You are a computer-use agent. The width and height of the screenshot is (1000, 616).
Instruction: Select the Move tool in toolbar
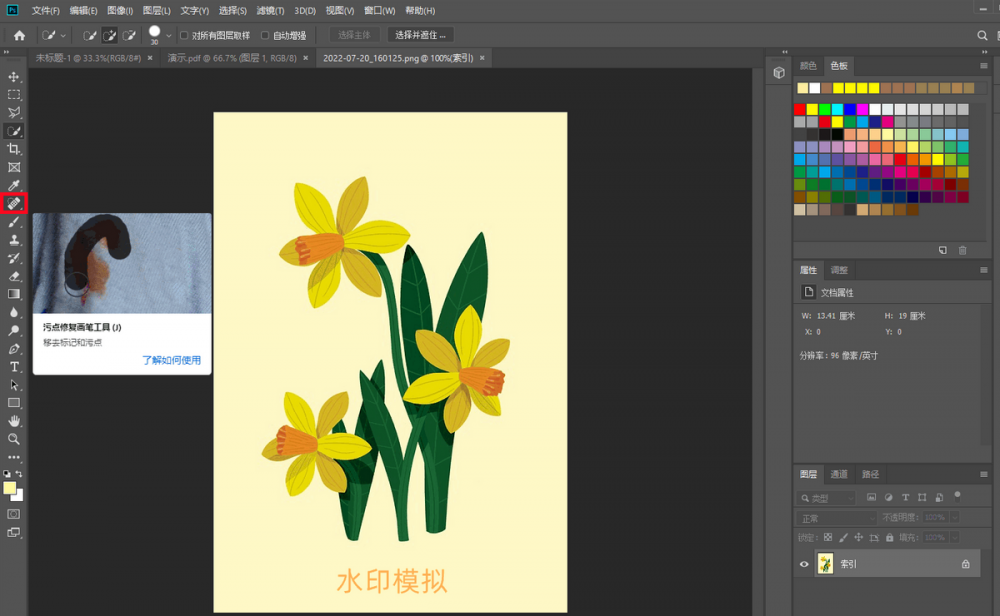click(14, 77)
